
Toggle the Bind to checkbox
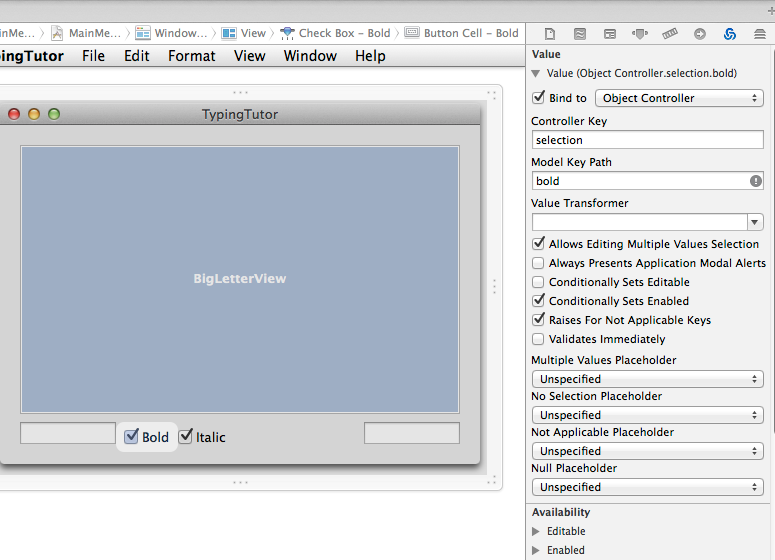pos(538,97)
